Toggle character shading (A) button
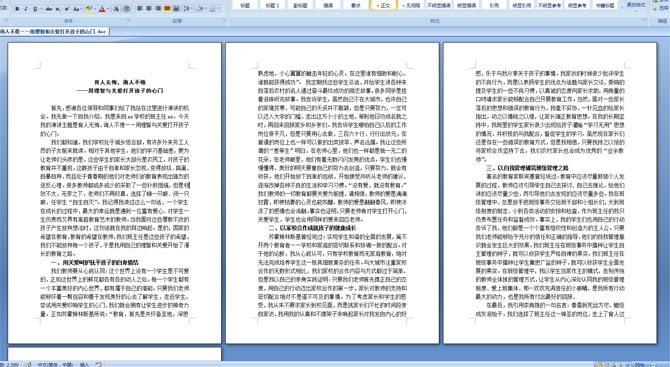 116,9
